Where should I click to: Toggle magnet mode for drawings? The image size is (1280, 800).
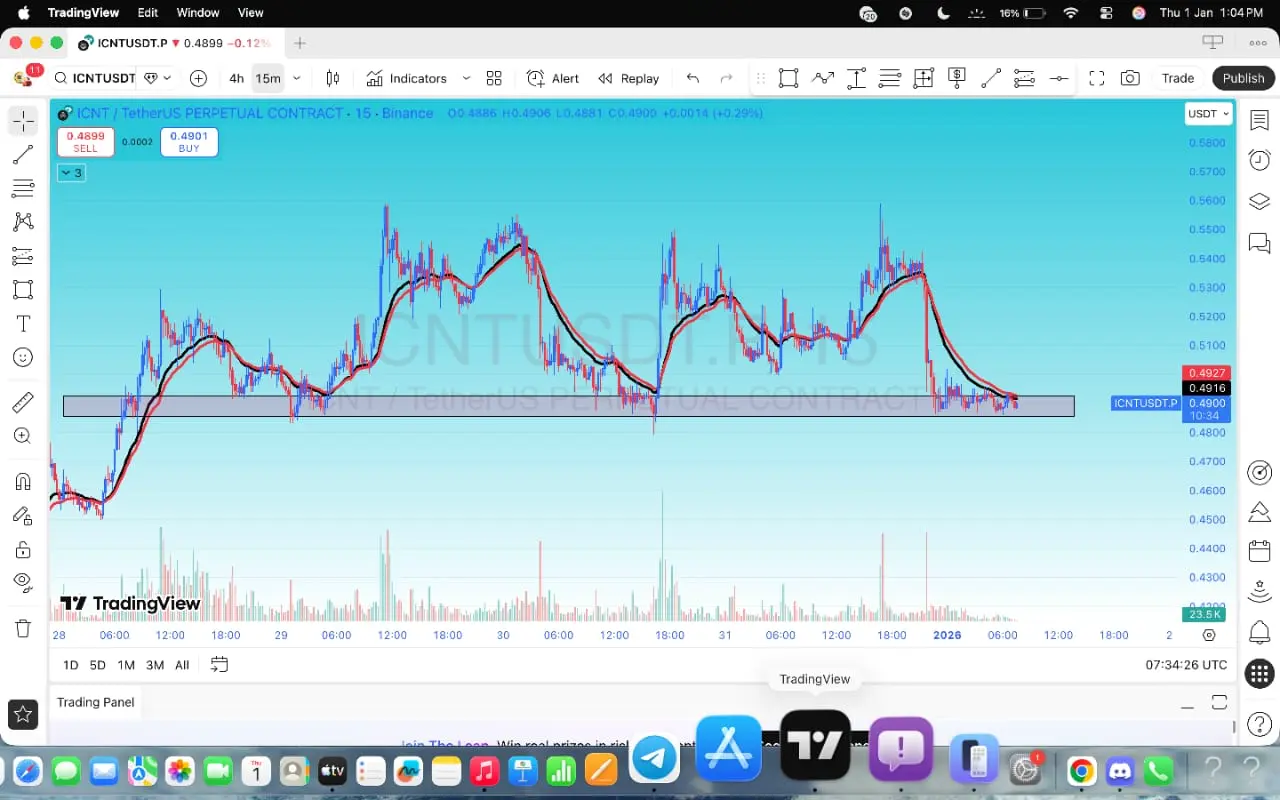pos(23,482)
